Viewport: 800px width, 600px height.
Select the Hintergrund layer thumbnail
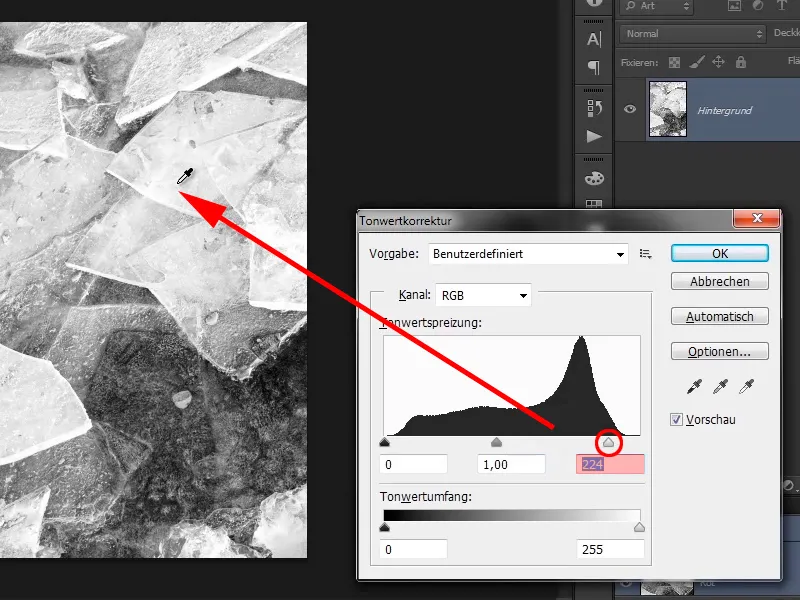pos(668,109)
